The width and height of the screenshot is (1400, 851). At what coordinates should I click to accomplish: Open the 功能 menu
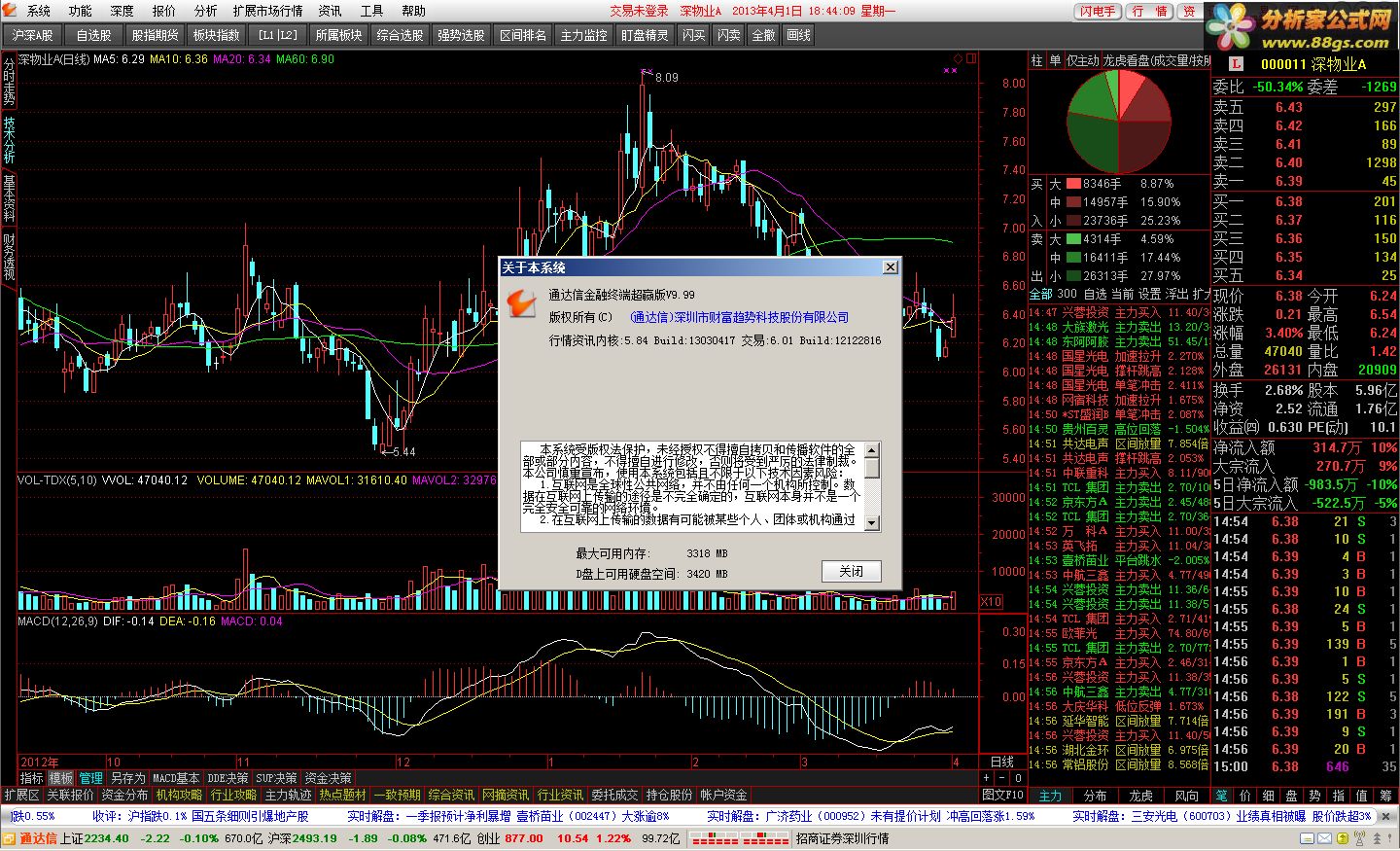81,11
